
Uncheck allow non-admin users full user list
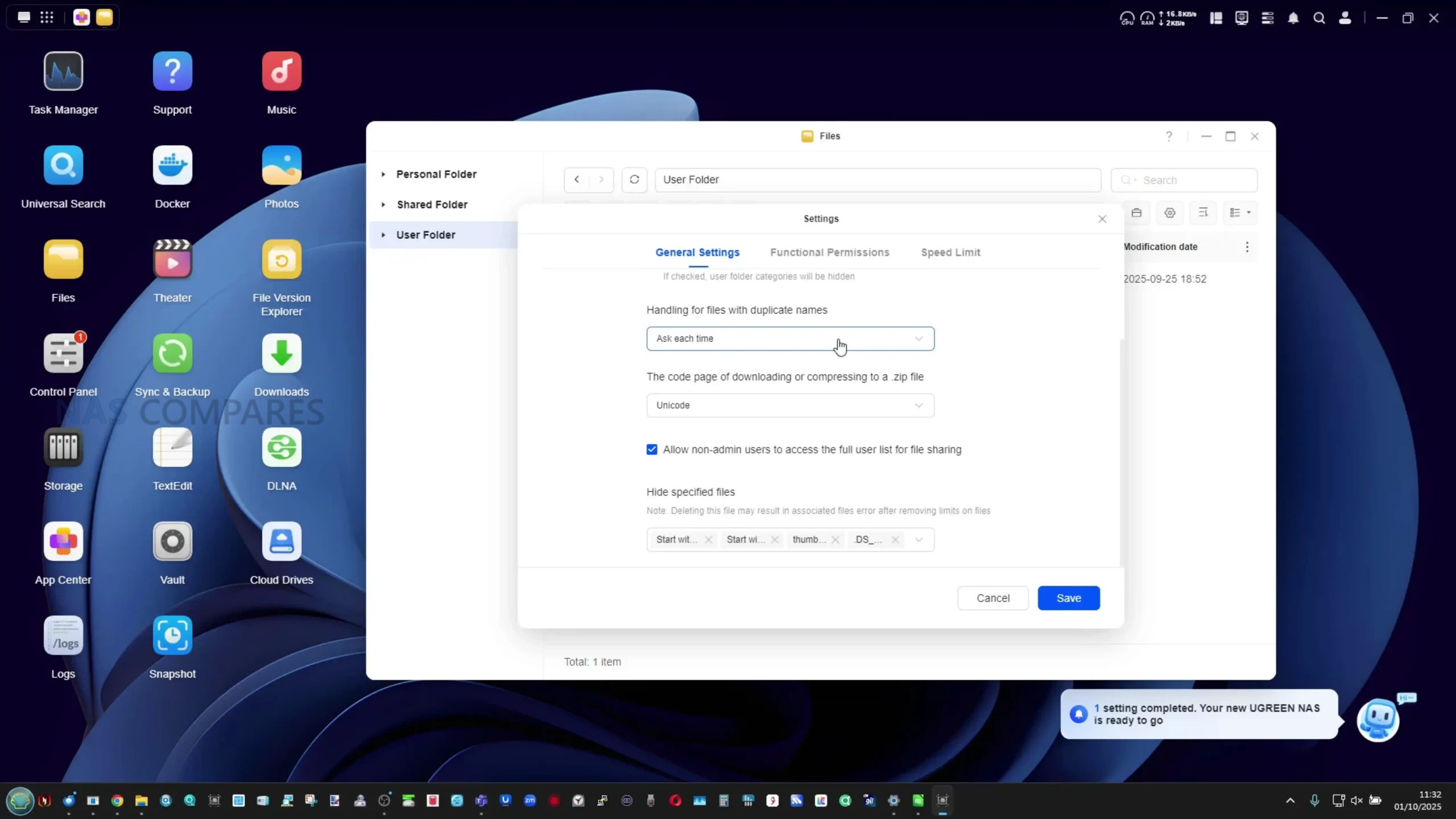(652, 450)
